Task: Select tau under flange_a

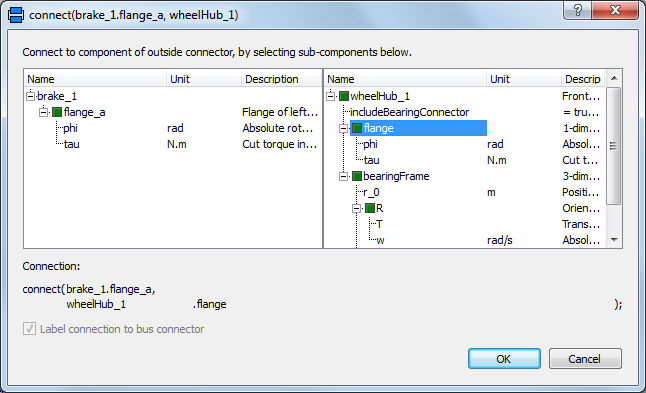Action: point(72,144)
